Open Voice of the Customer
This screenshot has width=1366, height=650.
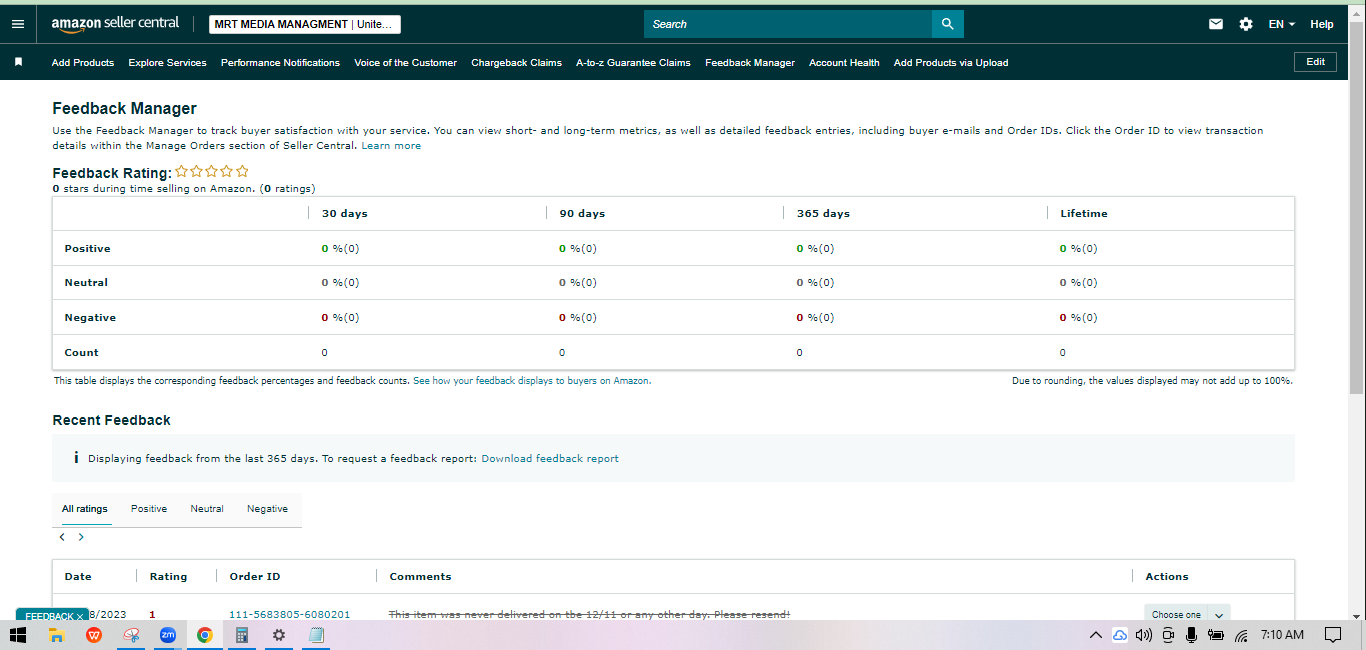point(405,62)
